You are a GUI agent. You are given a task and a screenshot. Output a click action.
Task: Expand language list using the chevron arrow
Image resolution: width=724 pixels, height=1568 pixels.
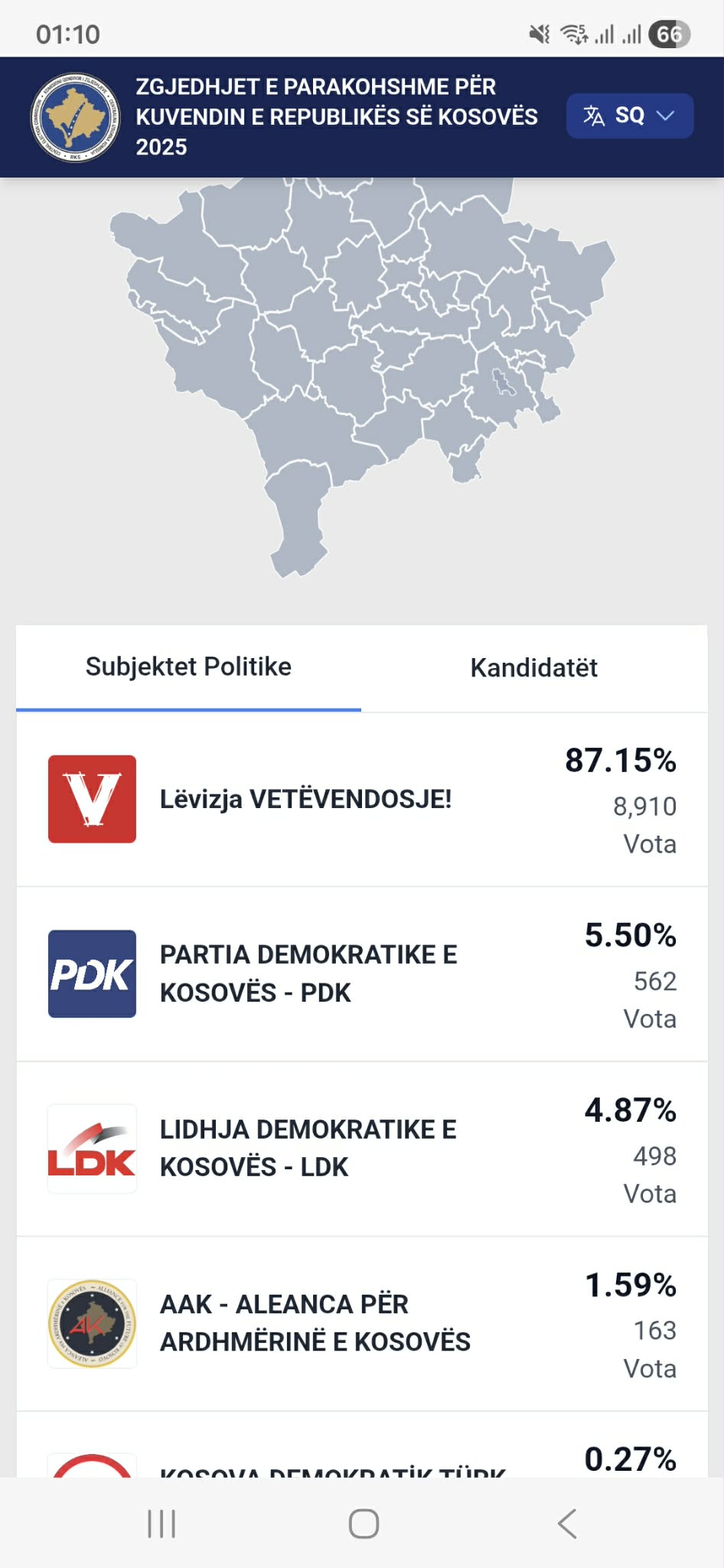(x=666, y=116)
